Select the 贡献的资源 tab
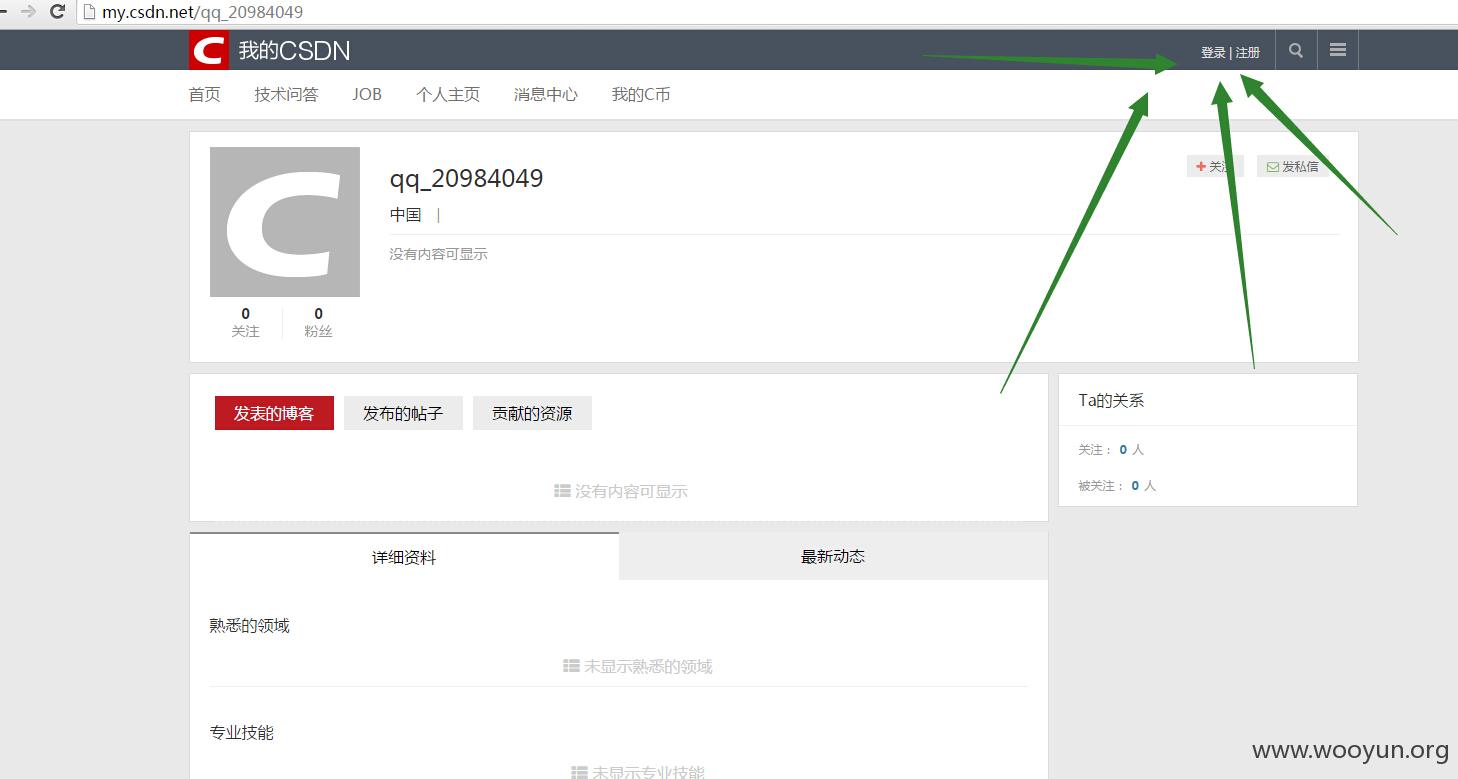This screenshot has width=1458, height=779. coord(532,413)
